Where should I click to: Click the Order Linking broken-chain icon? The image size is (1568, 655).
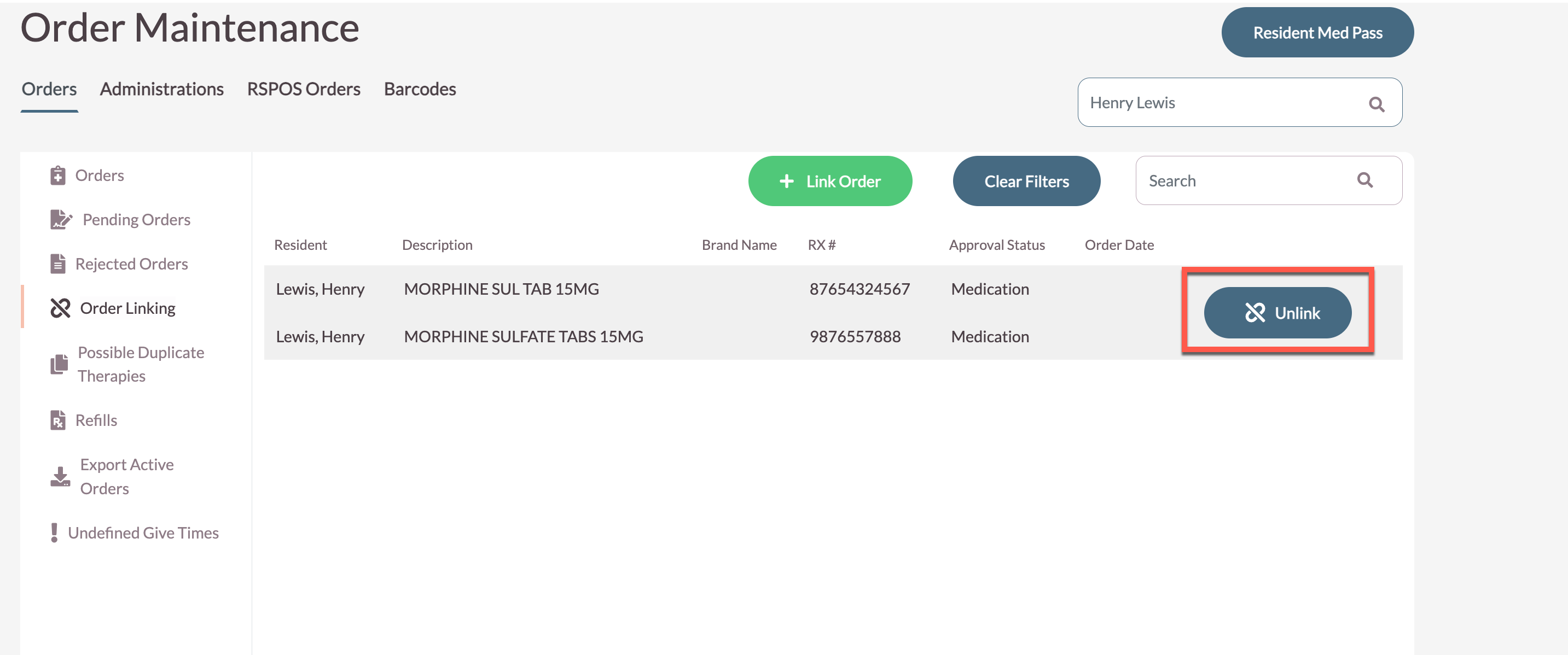60,308
